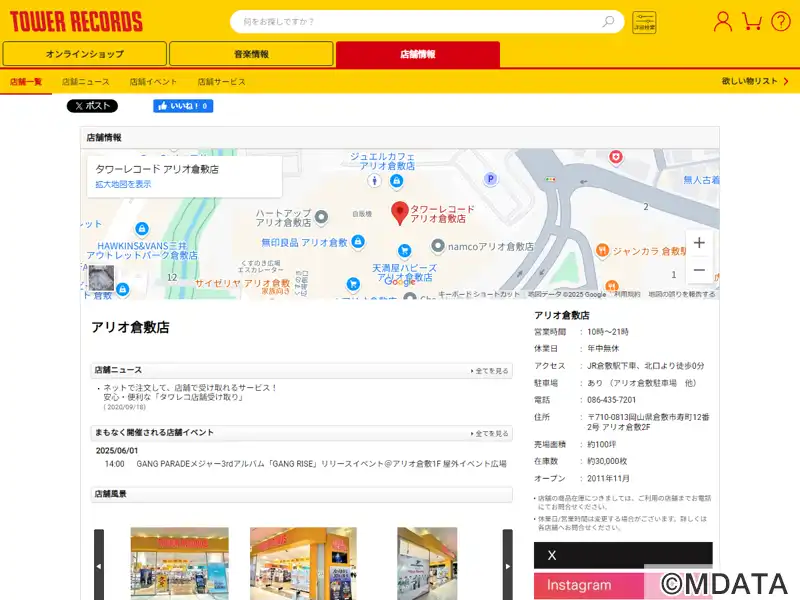Click the restroom marker on map

click(x=374, y=180)
